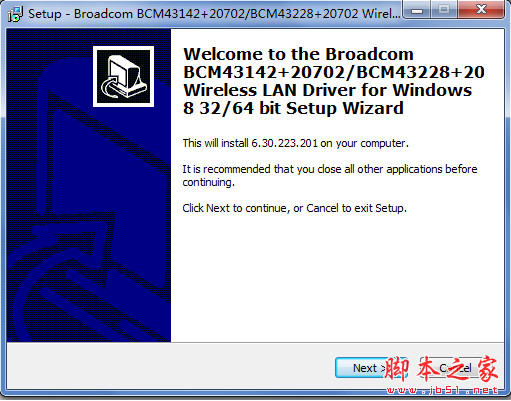Click the red 脚本之家 watermark logo
The width and height of the screenshot is (511, 401).
coord(441,369)
